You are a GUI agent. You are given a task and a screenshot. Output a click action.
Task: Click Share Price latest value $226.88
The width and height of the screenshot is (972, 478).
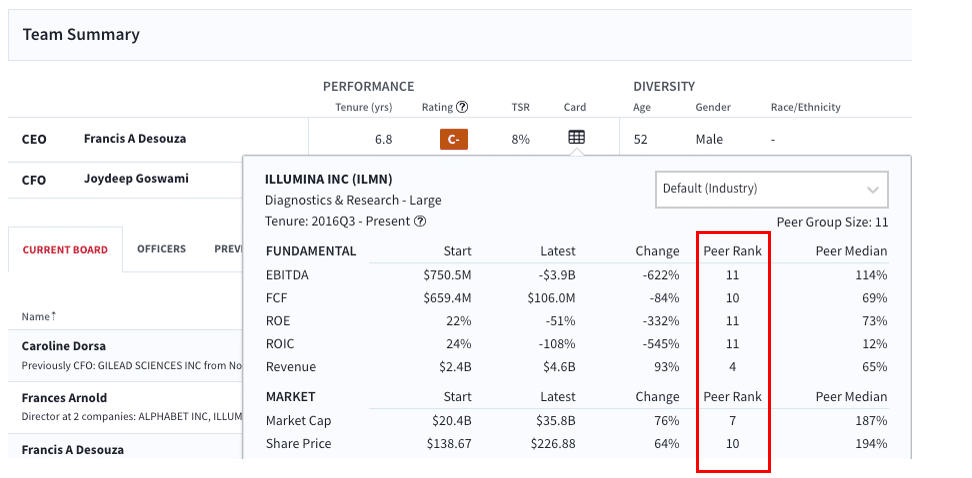[x=553, y=444]
